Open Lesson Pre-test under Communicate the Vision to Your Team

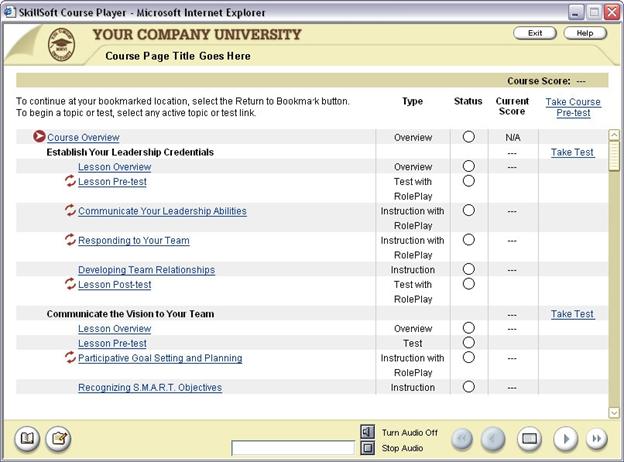click(x=112, y=344)
